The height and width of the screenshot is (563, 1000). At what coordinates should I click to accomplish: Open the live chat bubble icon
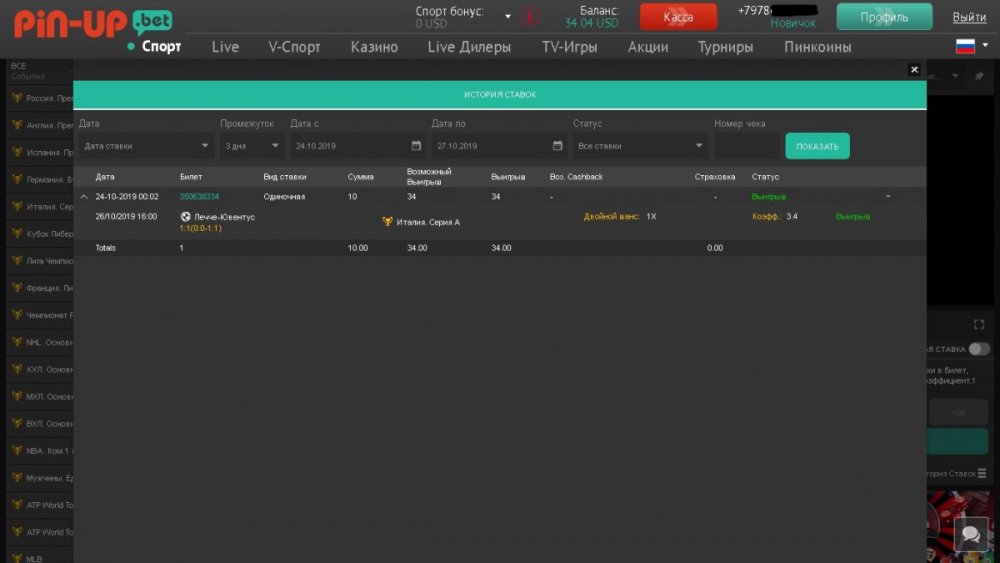click(x=969, y=533)
